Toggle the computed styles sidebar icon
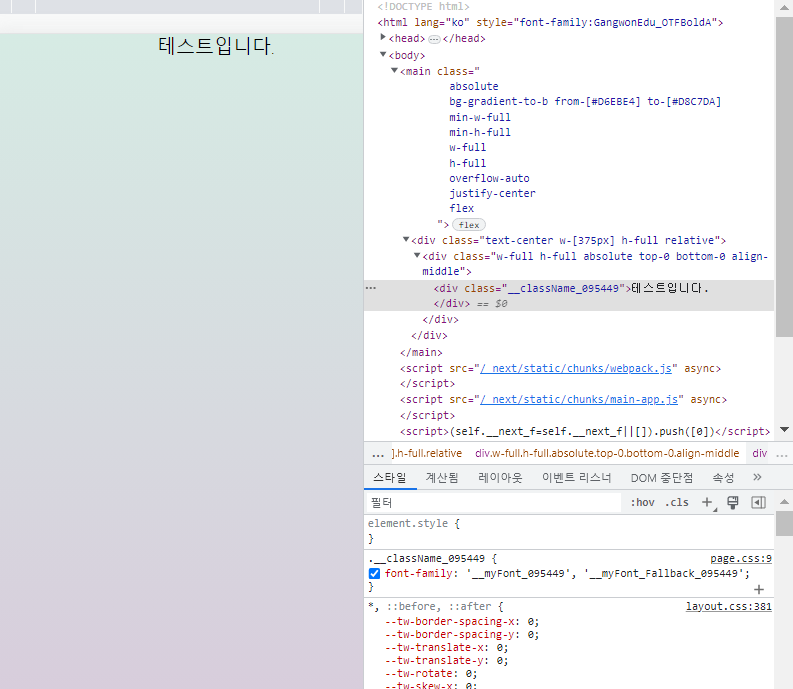Image resolution: width=793 pixels, height=689 pixels. pyautogui.click(x=758, y=502)
